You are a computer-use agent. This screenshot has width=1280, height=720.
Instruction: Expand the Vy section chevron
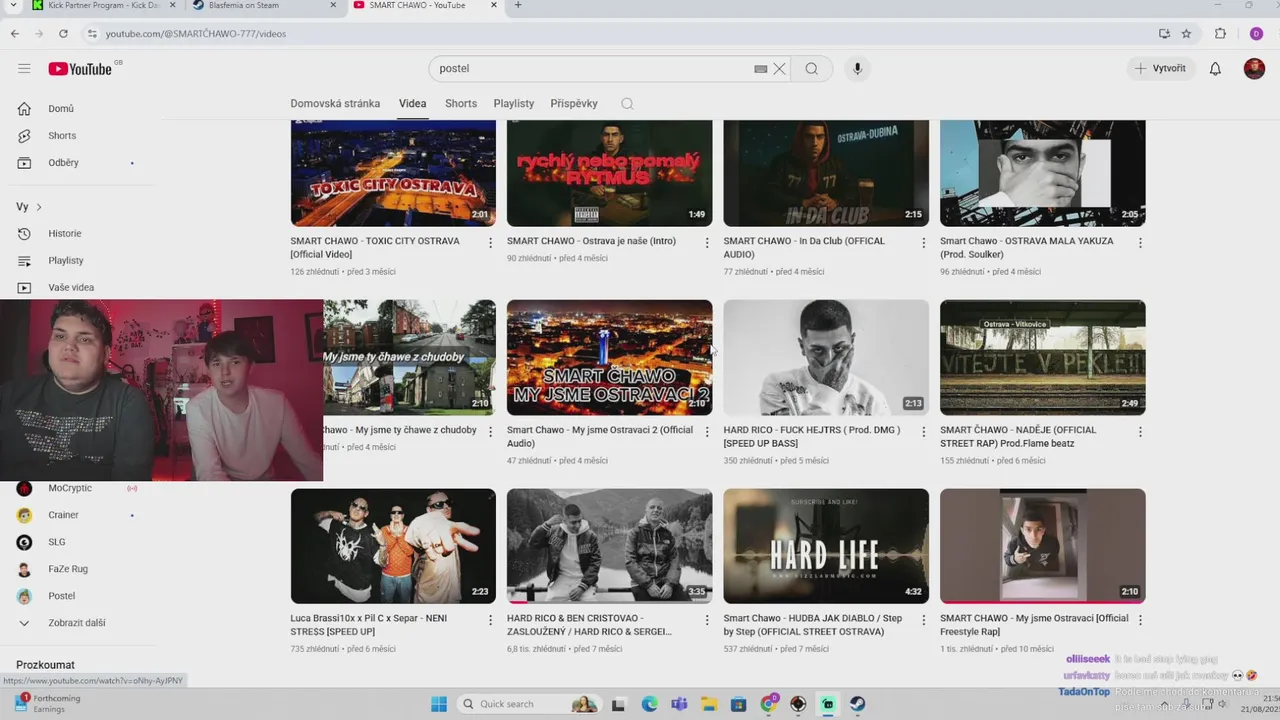point(39,207)
